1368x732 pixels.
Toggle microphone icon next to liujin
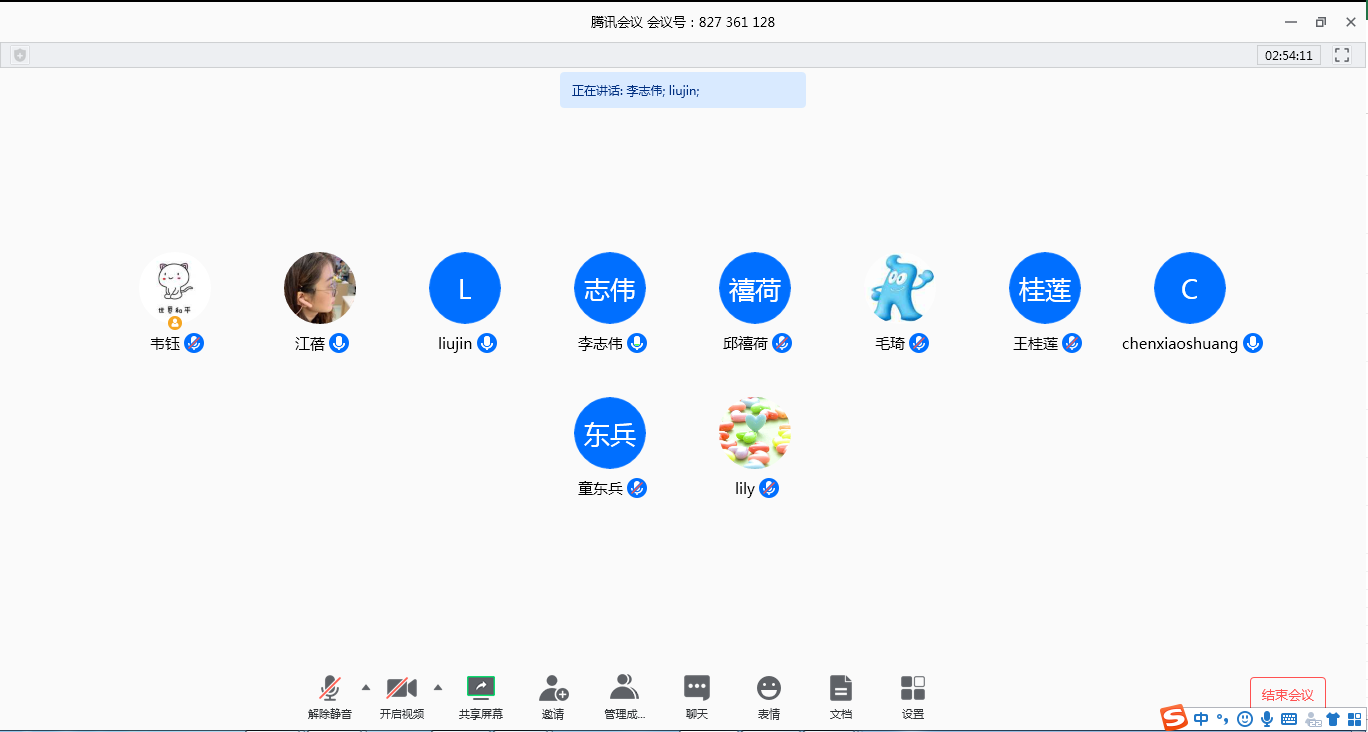click(x=487, y=344)
